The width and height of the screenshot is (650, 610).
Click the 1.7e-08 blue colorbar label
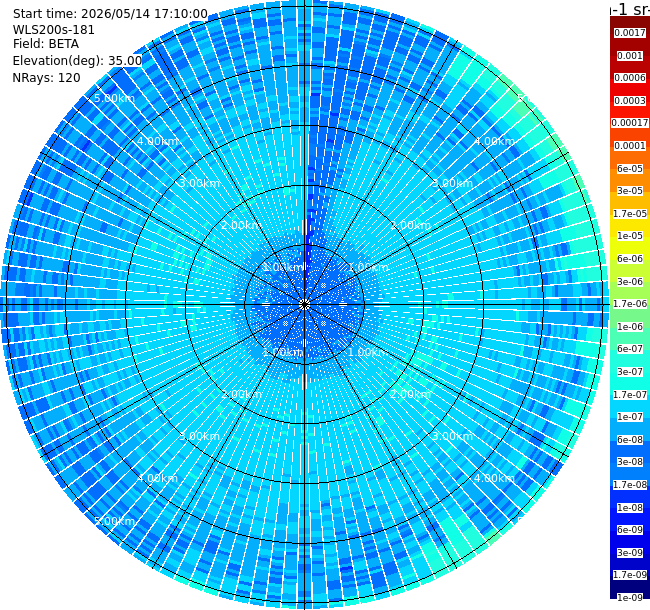pos(630,484)
